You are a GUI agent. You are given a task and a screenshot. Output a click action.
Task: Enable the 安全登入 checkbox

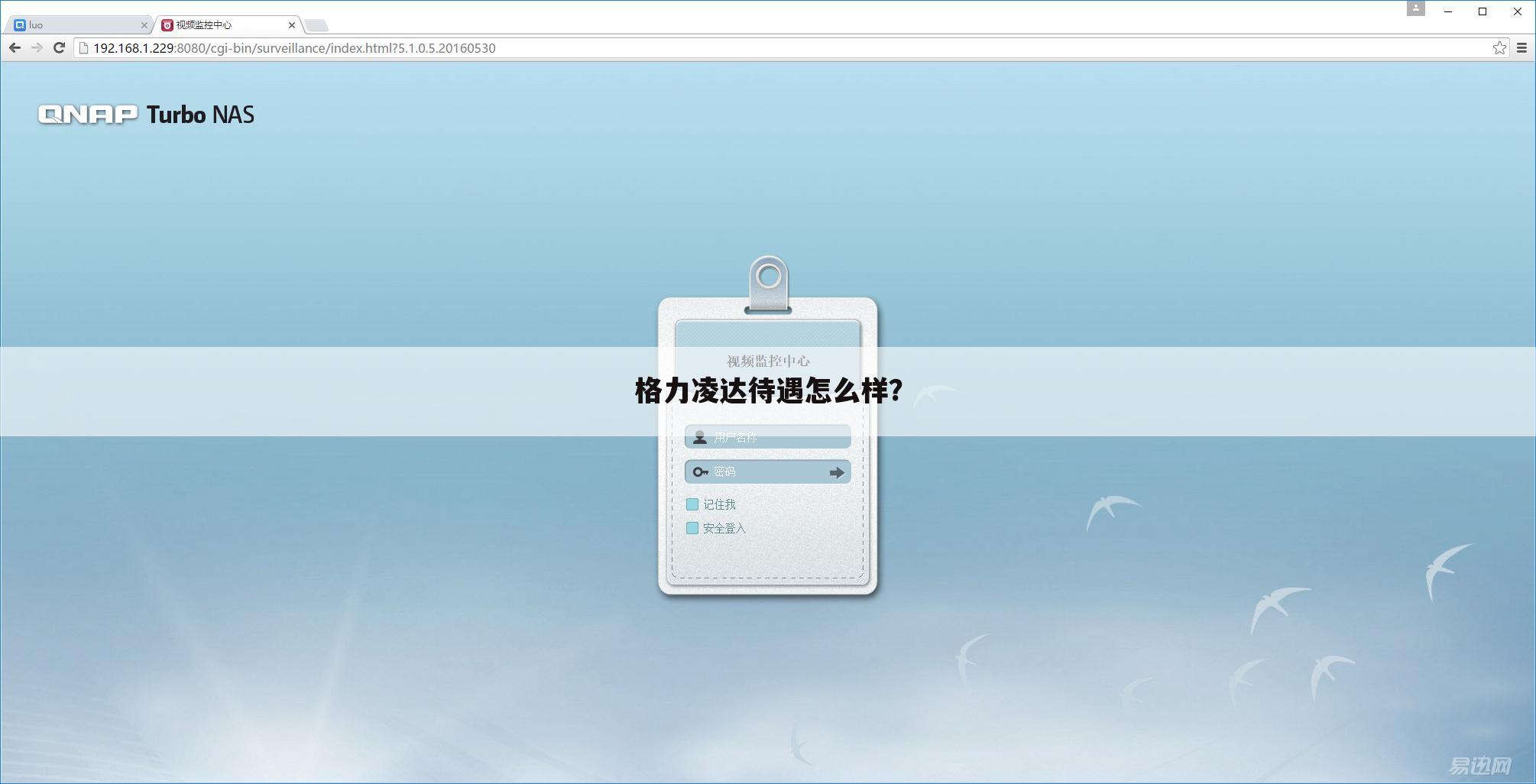click(x=692, y=528)
